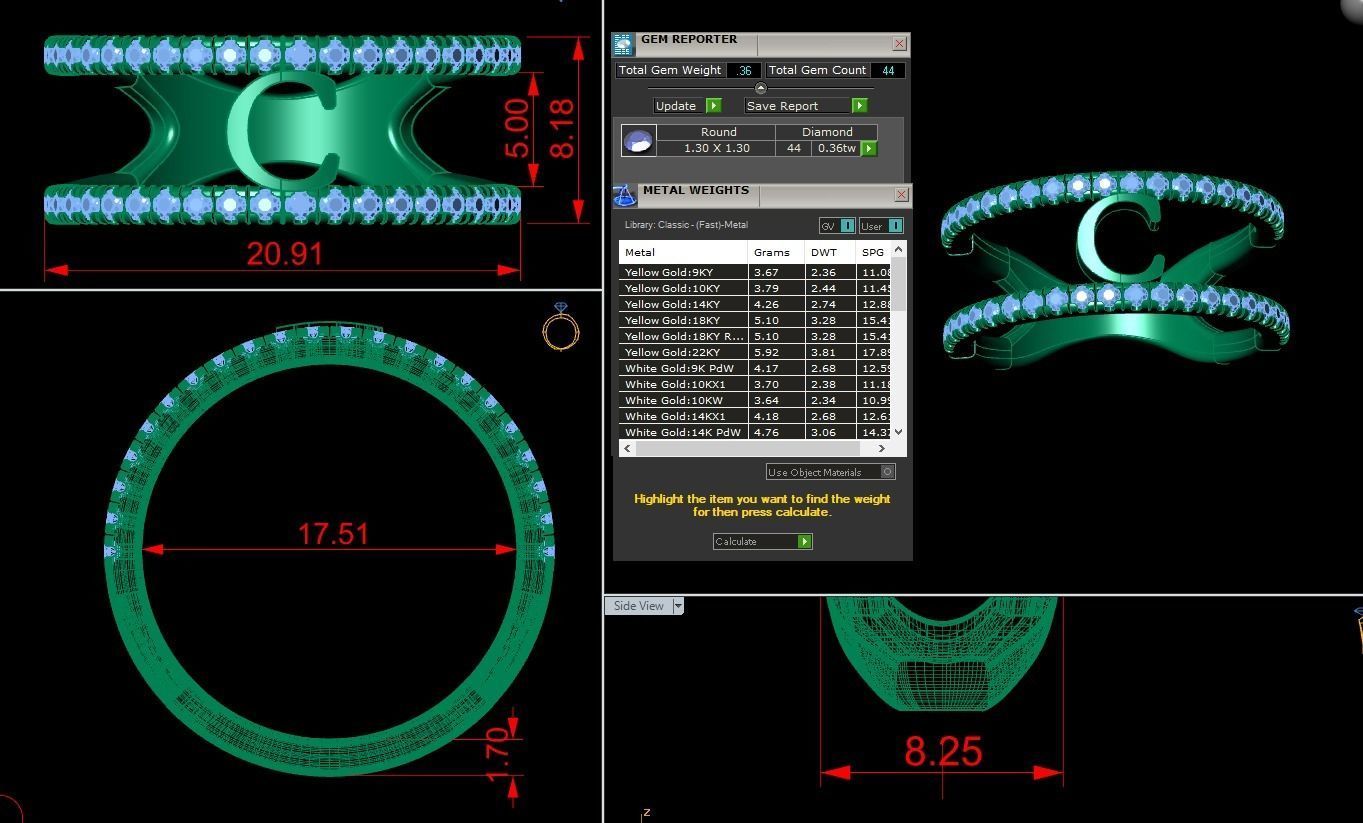Screen dimensions: 1363x823
Task: Click the vertical scrollbar thumb in metal table
Action: (x=898, y=283)
